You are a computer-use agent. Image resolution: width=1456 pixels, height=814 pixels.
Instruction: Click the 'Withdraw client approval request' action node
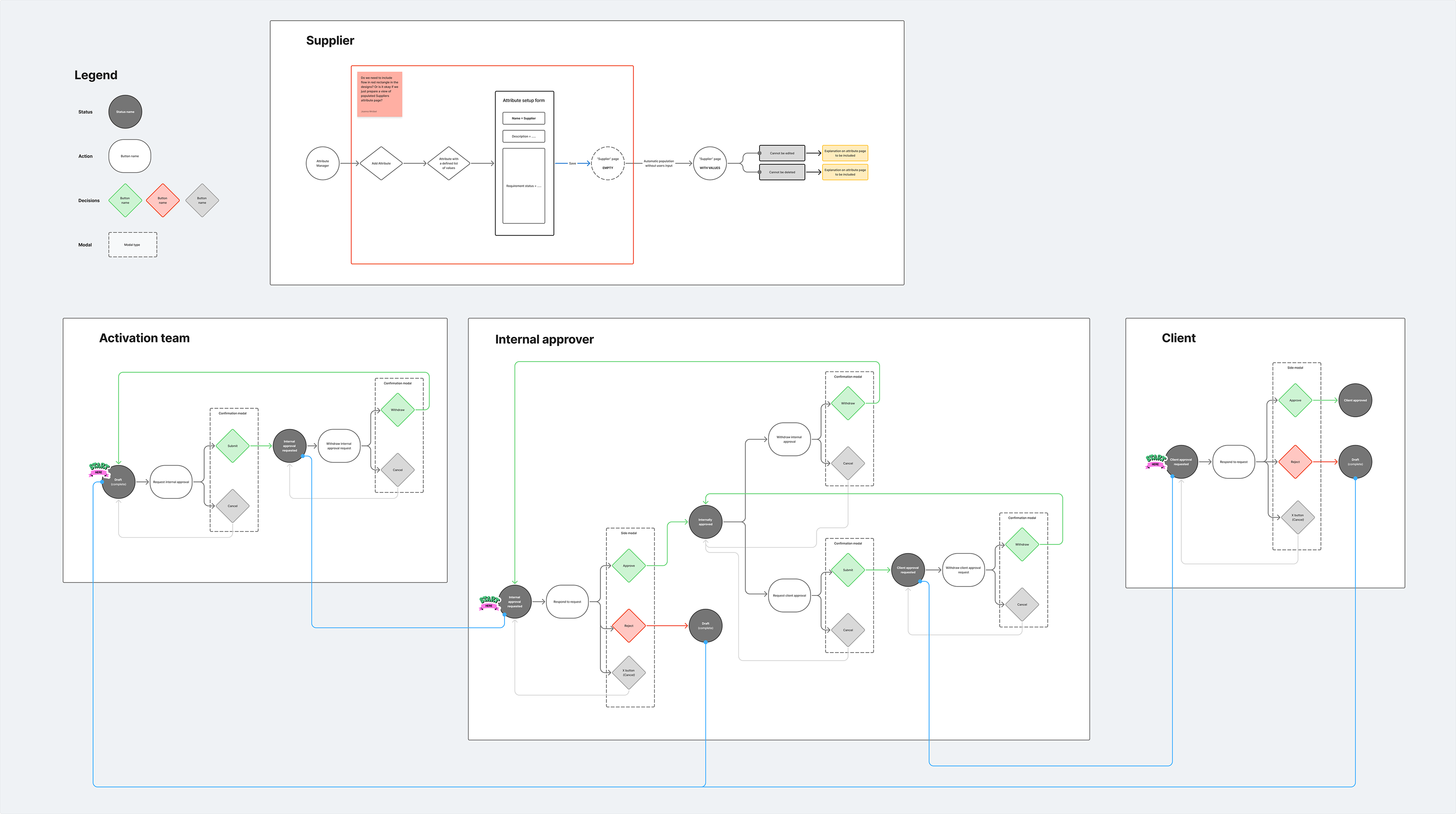[x=963, y=570]
